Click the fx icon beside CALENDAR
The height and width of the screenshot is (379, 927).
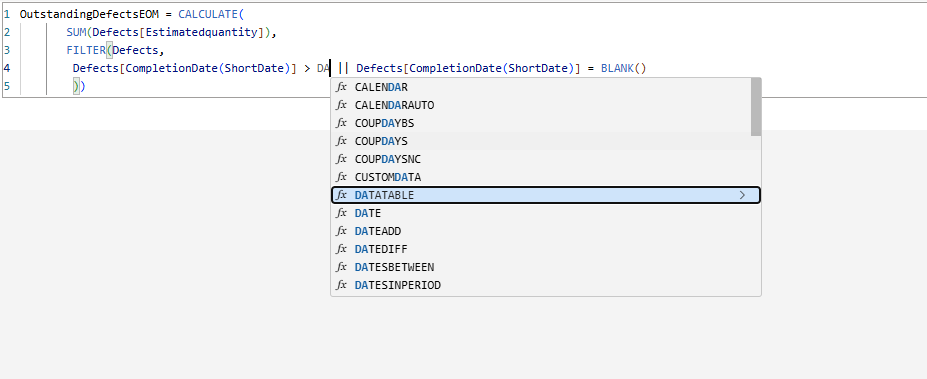point(341,87)
